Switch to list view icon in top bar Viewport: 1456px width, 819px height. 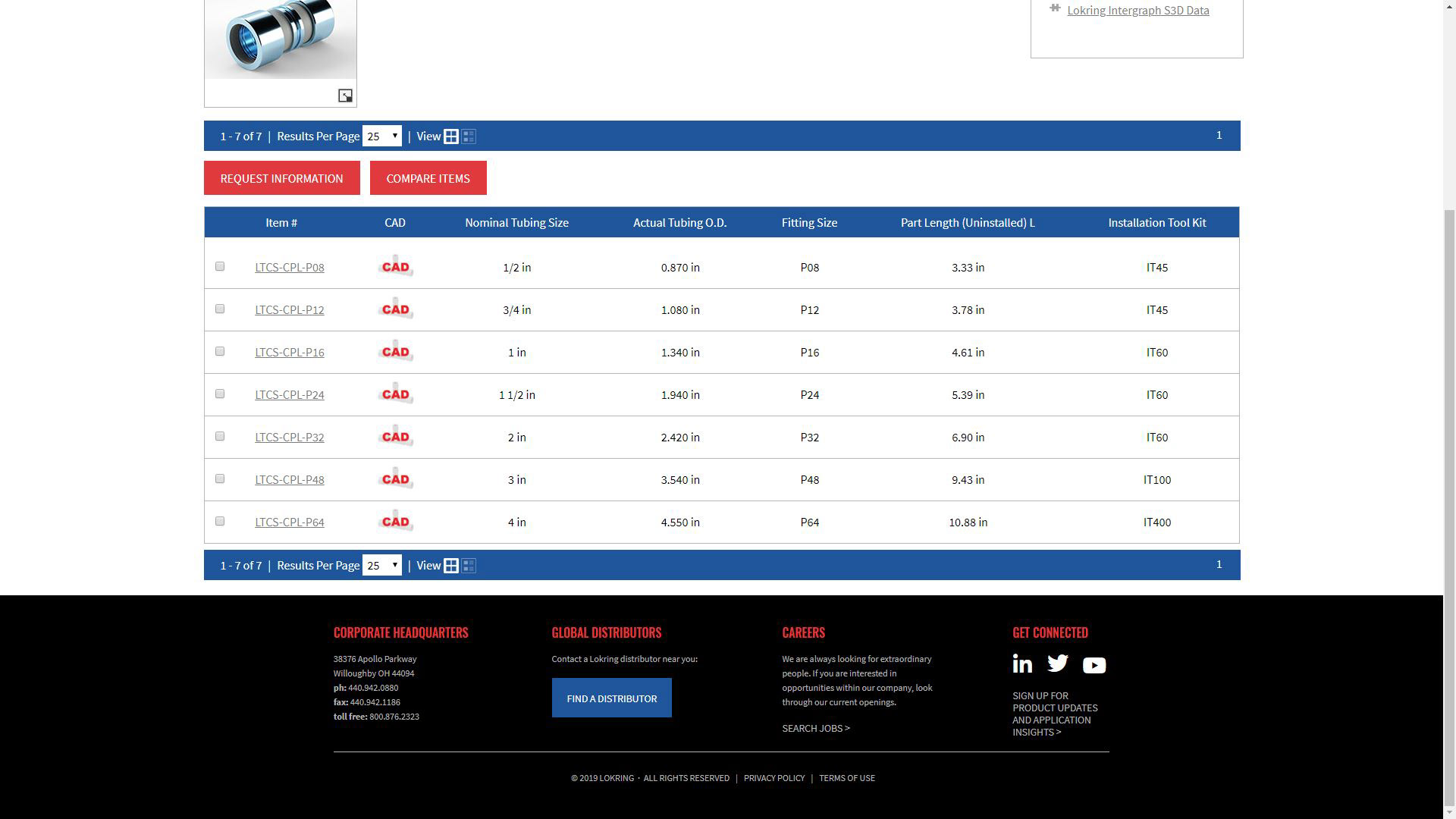(469, 136)
